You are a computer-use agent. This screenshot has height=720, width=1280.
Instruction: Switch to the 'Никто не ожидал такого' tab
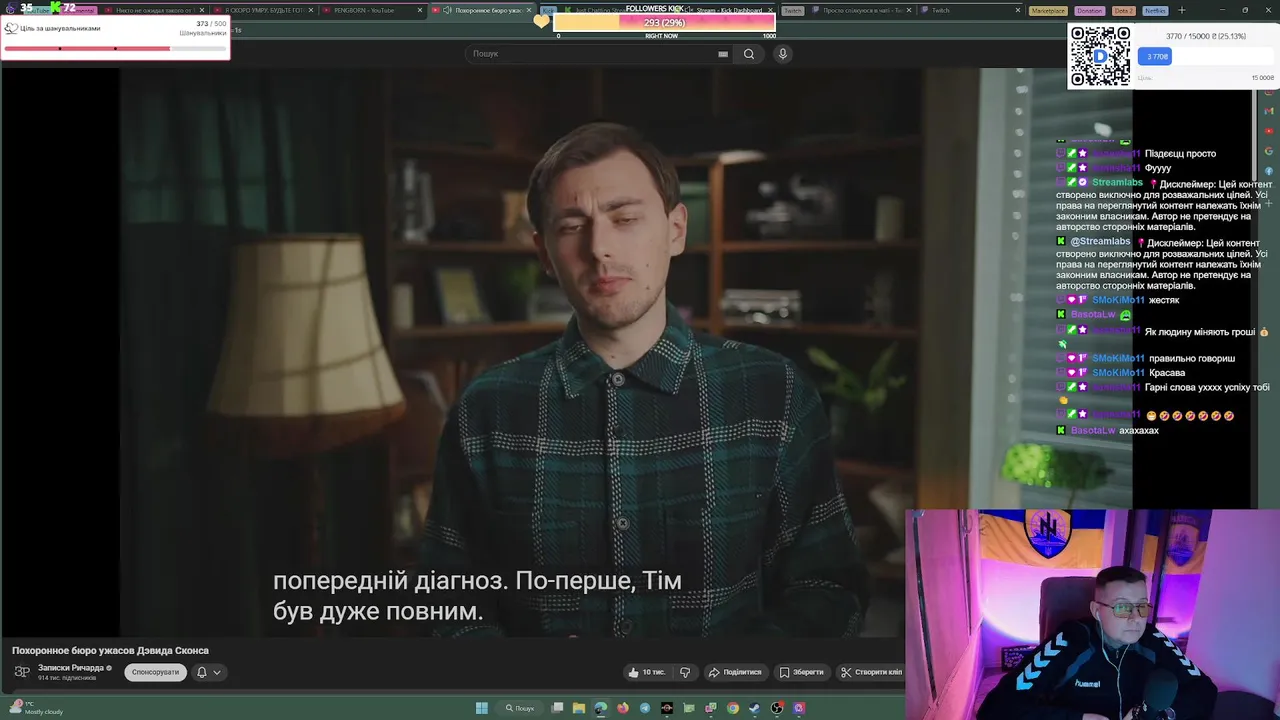coord(153,10)
